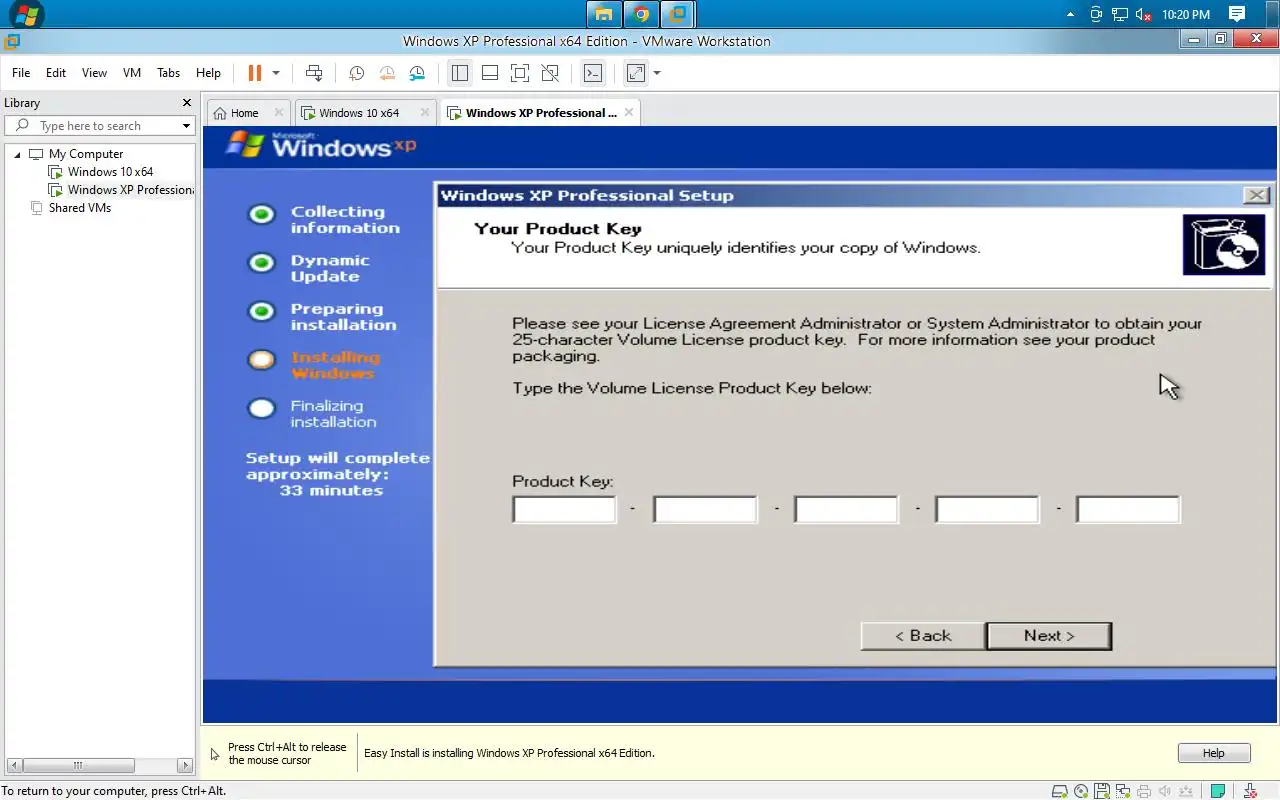This screenshot has width=1280, height=800.
Task: Toggle Unity mode icon
Action: click(x=550, y=73)
